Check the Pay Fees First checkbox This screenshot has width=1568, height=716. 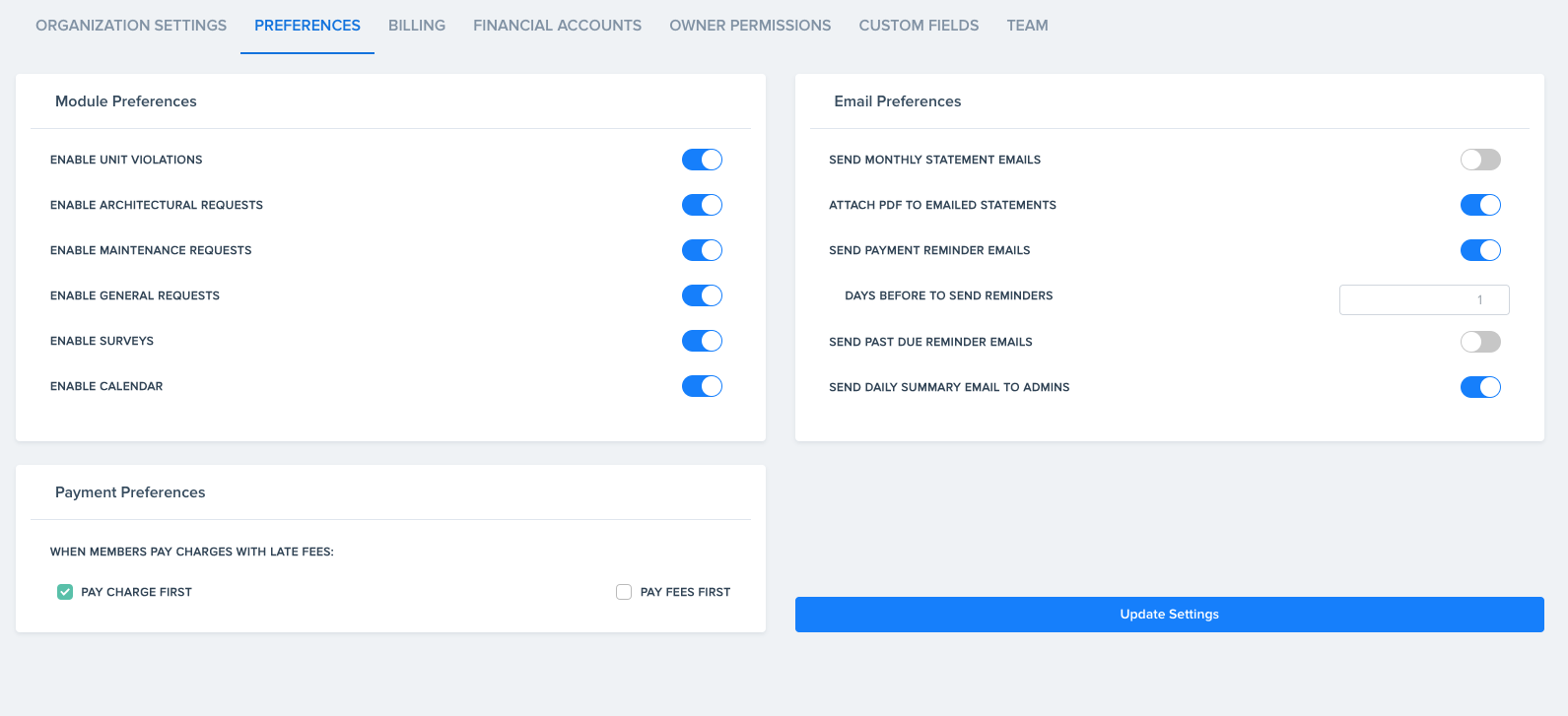(624, 592)
